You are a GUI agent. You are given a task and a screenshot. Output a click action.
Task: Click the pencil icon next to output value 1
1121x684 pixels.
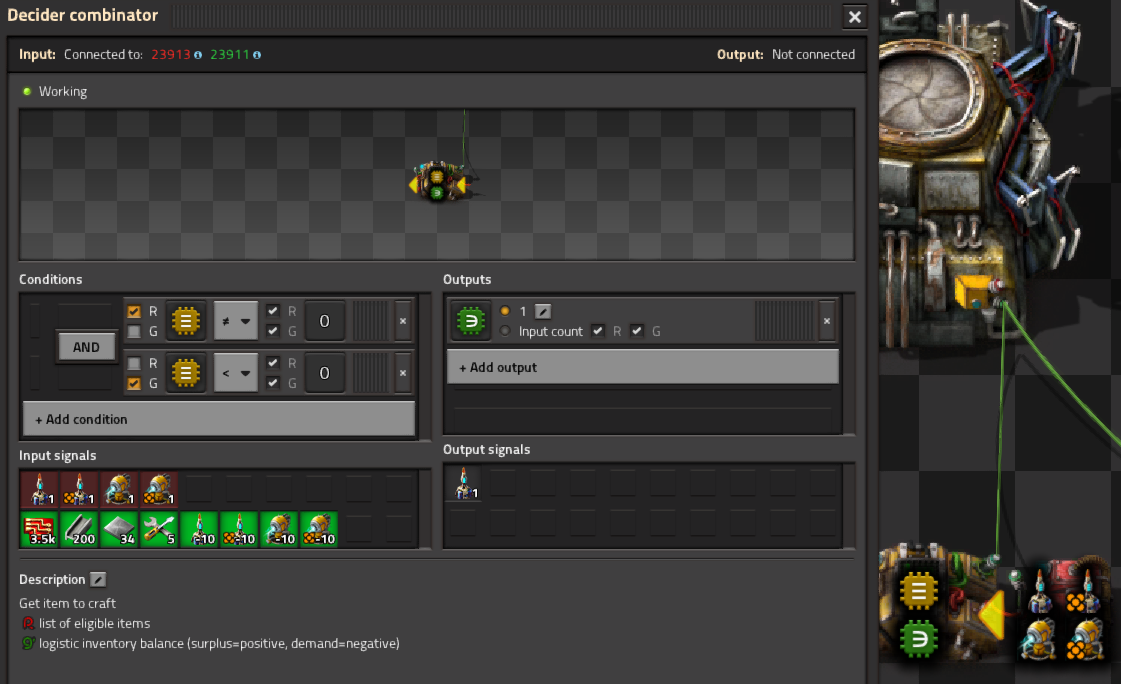tap(543, 311)
